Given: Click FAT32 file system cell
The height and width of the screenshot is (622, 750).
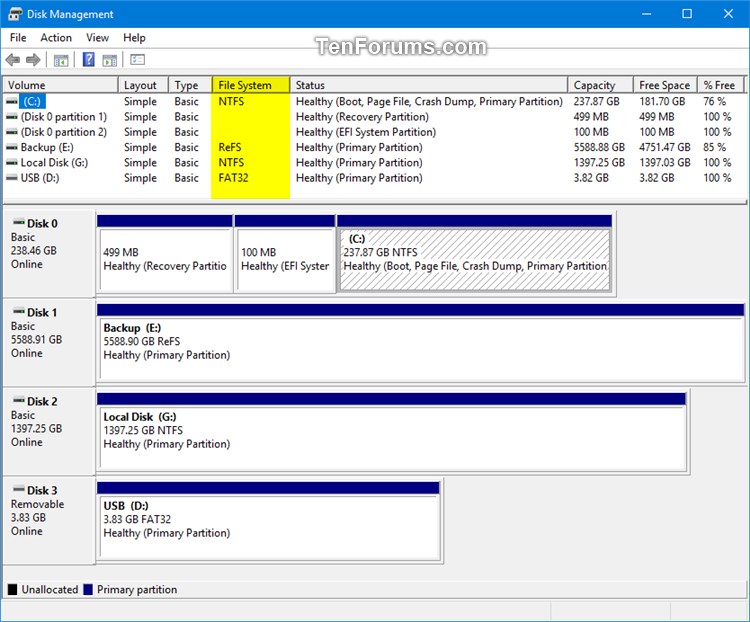Looking at the screenshot, I should (233, 178).
